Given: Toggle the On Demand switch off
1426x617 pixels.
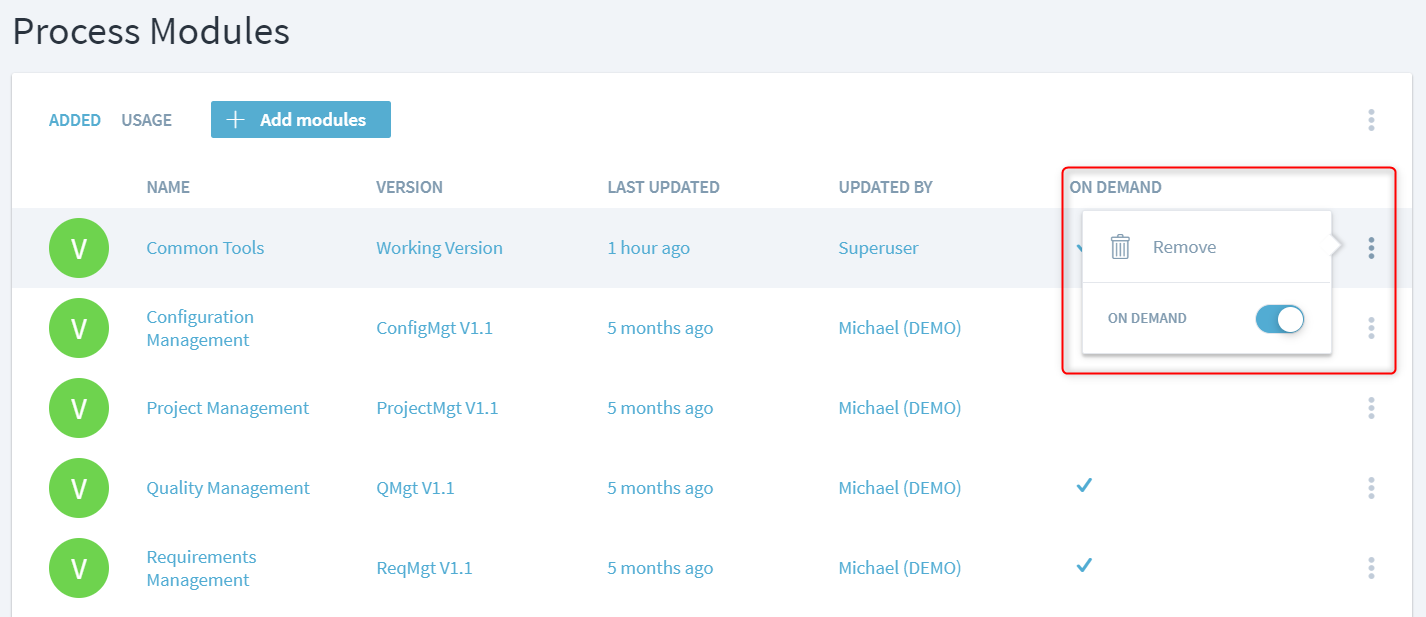Looking at the screenshot, I should [x=1280, y=319].
